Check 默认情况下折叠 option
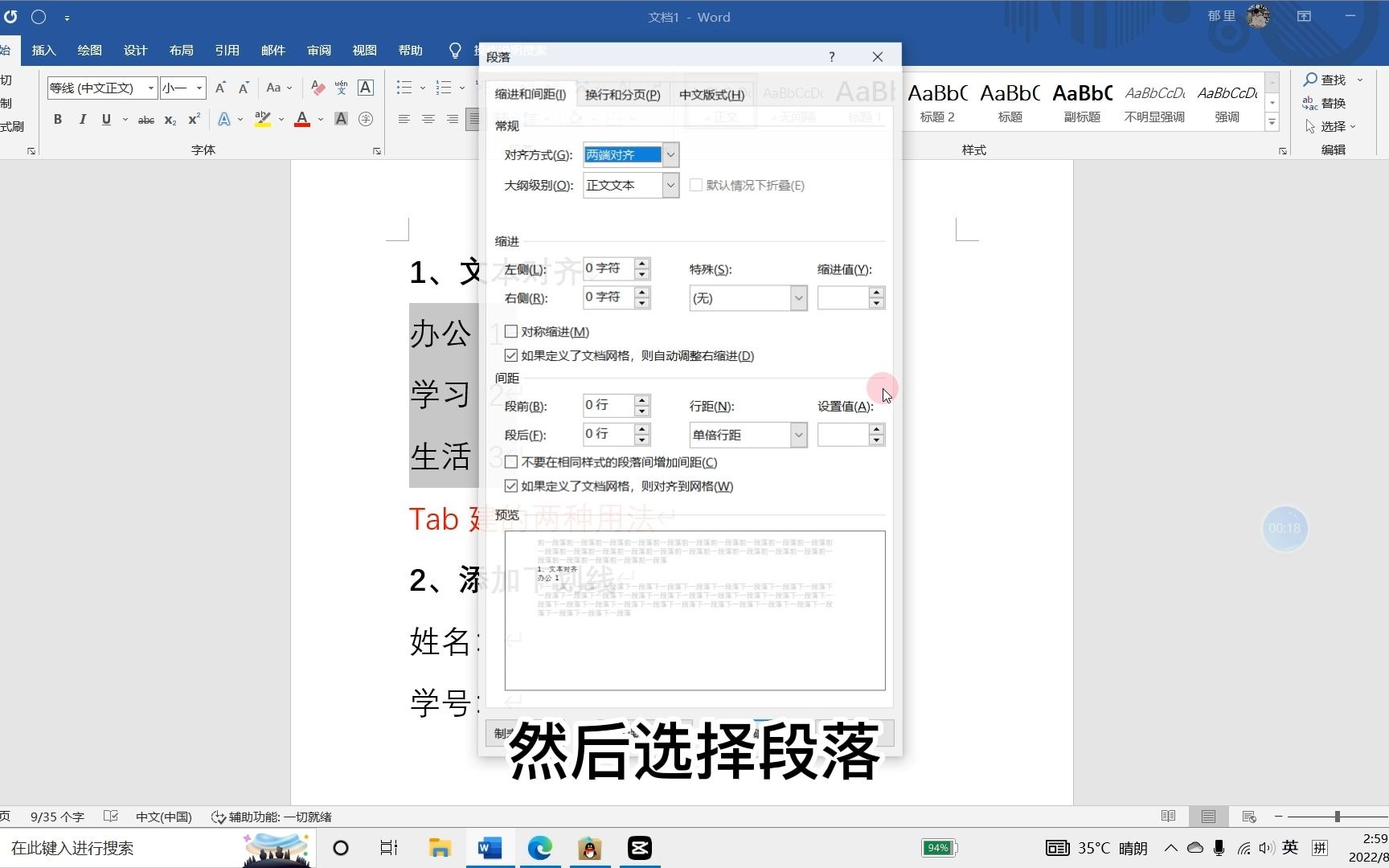The height and width of the screenshot is (868, 1389). tap(696, 185)
